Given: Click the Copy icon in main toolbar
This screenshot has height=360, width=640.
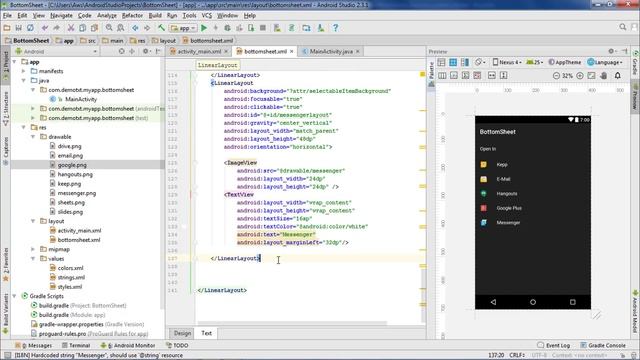Looking at the screenshot, I should click(x=82, y=28).
